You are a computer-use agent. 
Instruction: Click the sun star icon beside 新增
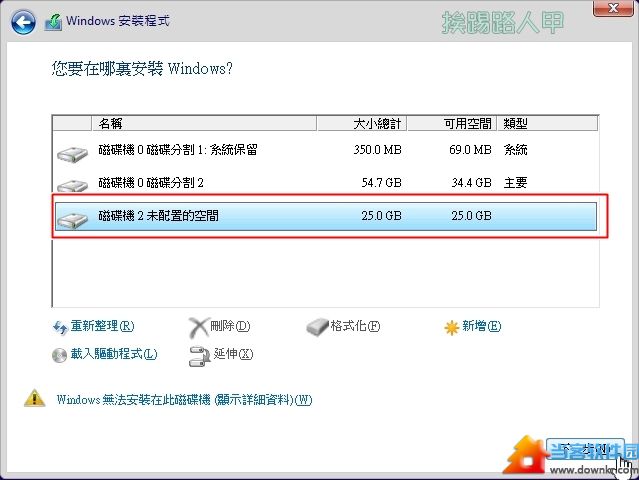(x=452, y=328)
